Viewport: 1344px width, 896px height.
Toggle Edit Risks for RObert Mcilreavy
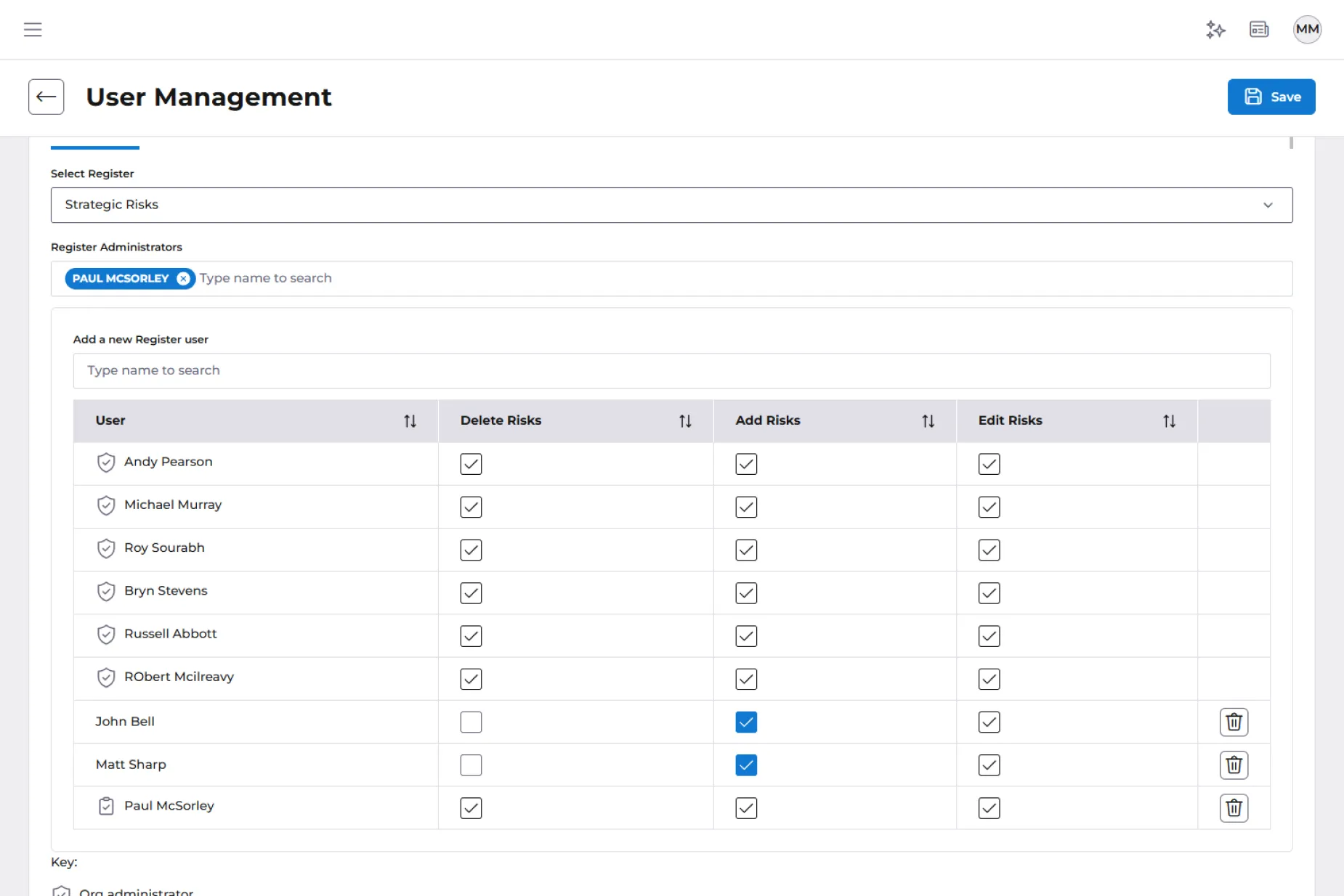click(x=989, y=679)
